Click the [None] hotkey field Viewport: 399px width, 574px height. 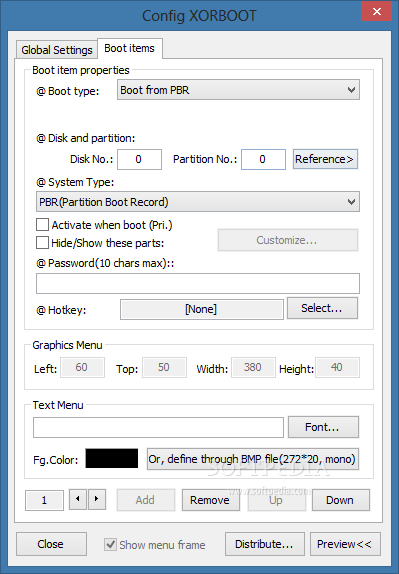(202, 309)
